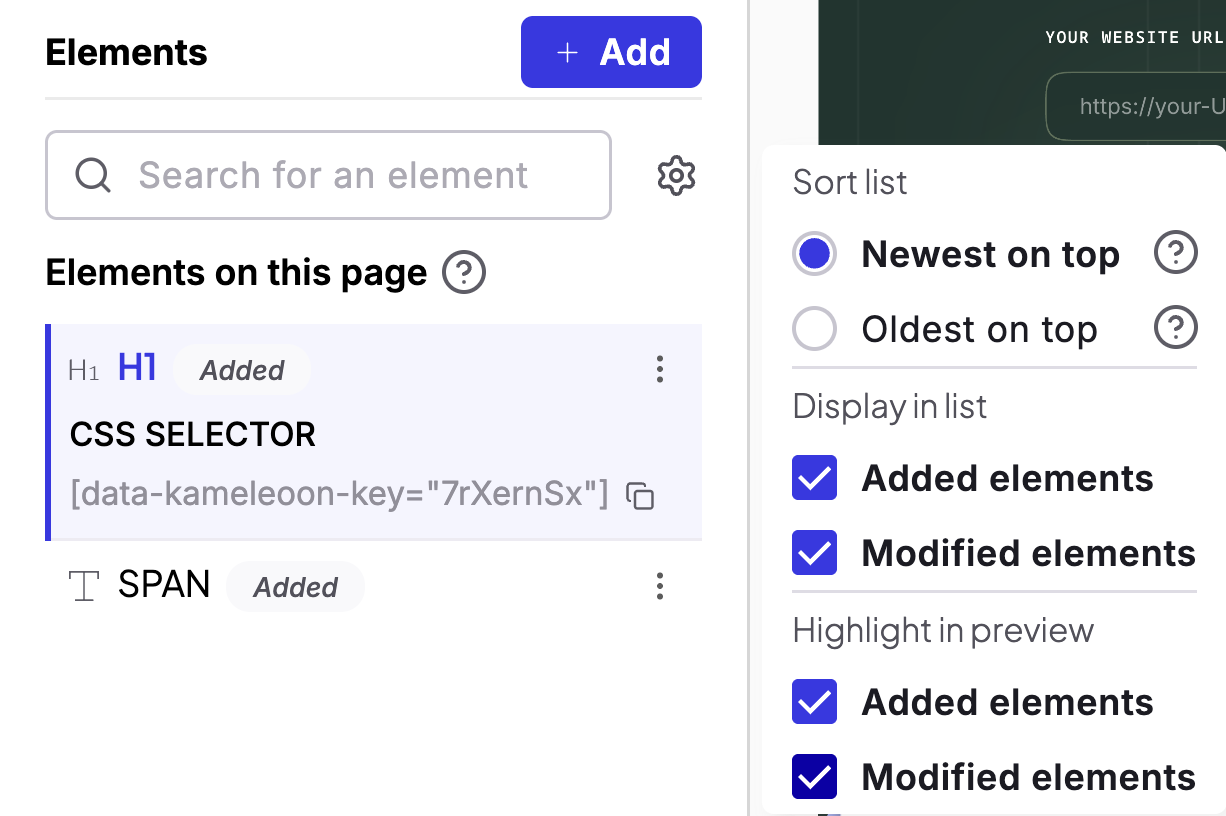
Task: Click the SPAN text type icon
Action: coord(85,586)
